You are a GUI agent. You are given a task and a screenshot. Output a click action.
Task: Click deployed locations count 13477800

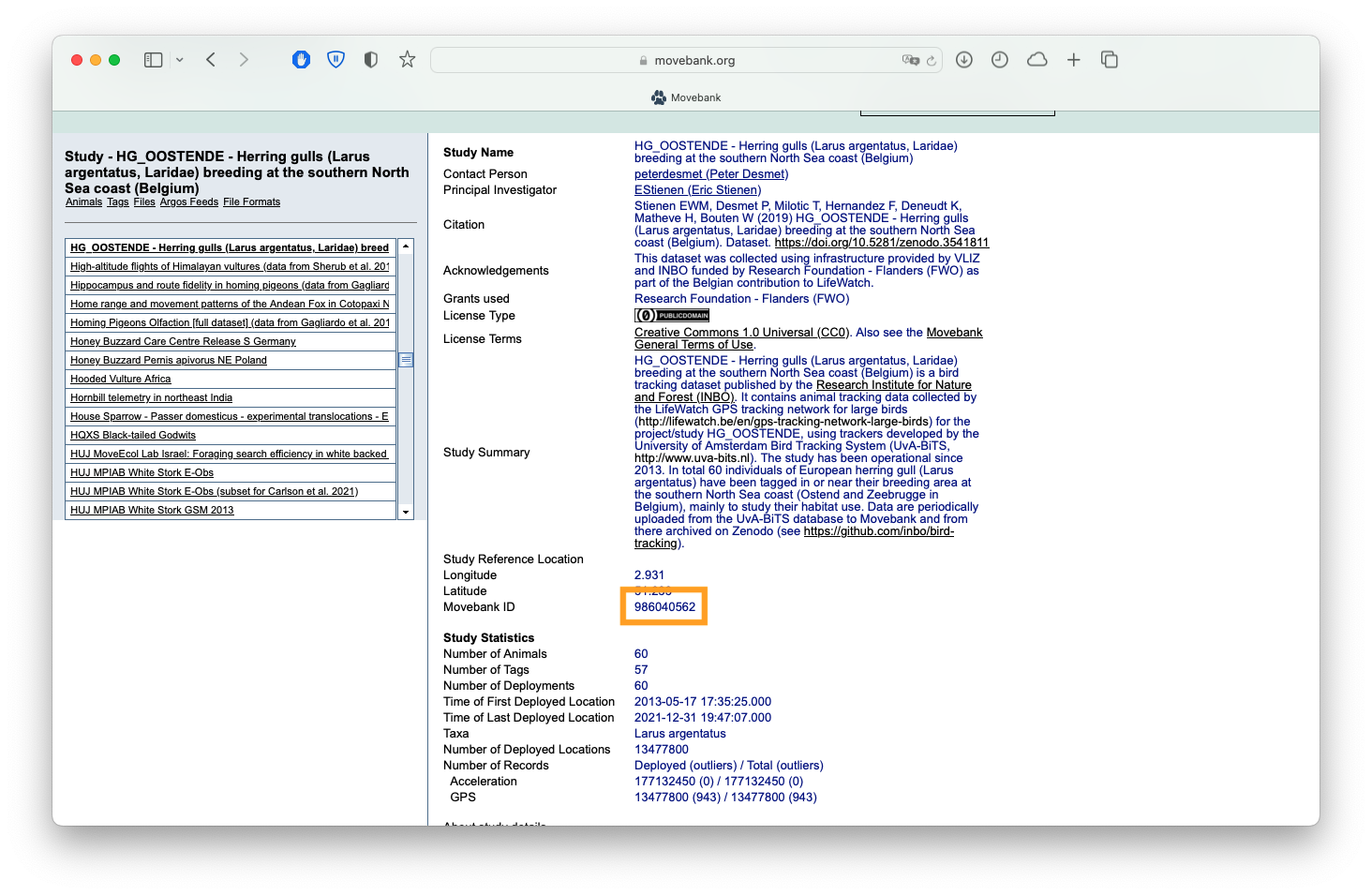(662, 750)
